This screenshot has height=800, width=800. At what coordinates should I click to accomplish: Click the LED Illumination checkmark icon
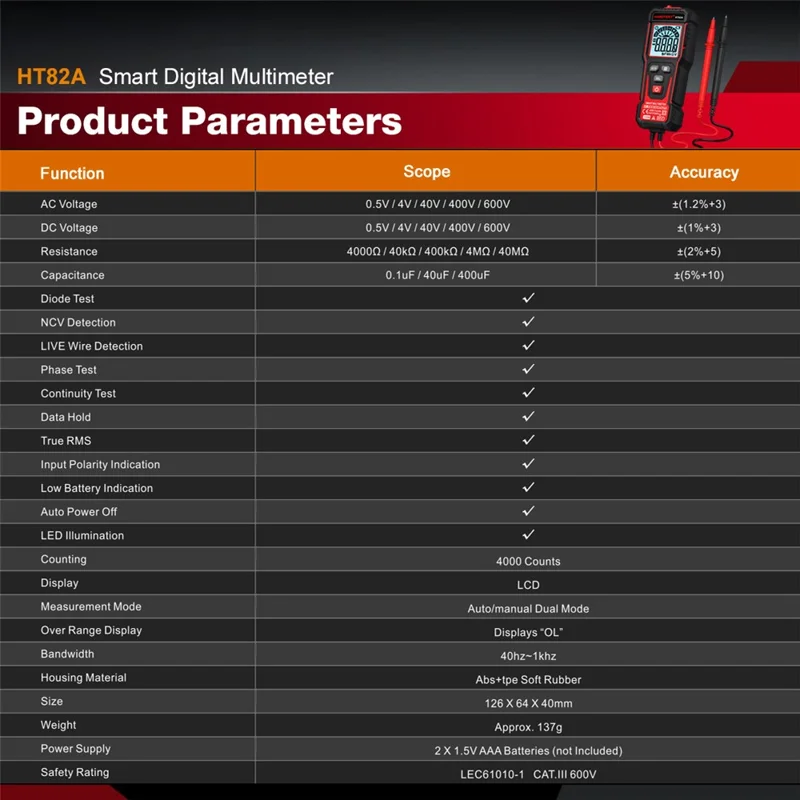click(528, 535)
